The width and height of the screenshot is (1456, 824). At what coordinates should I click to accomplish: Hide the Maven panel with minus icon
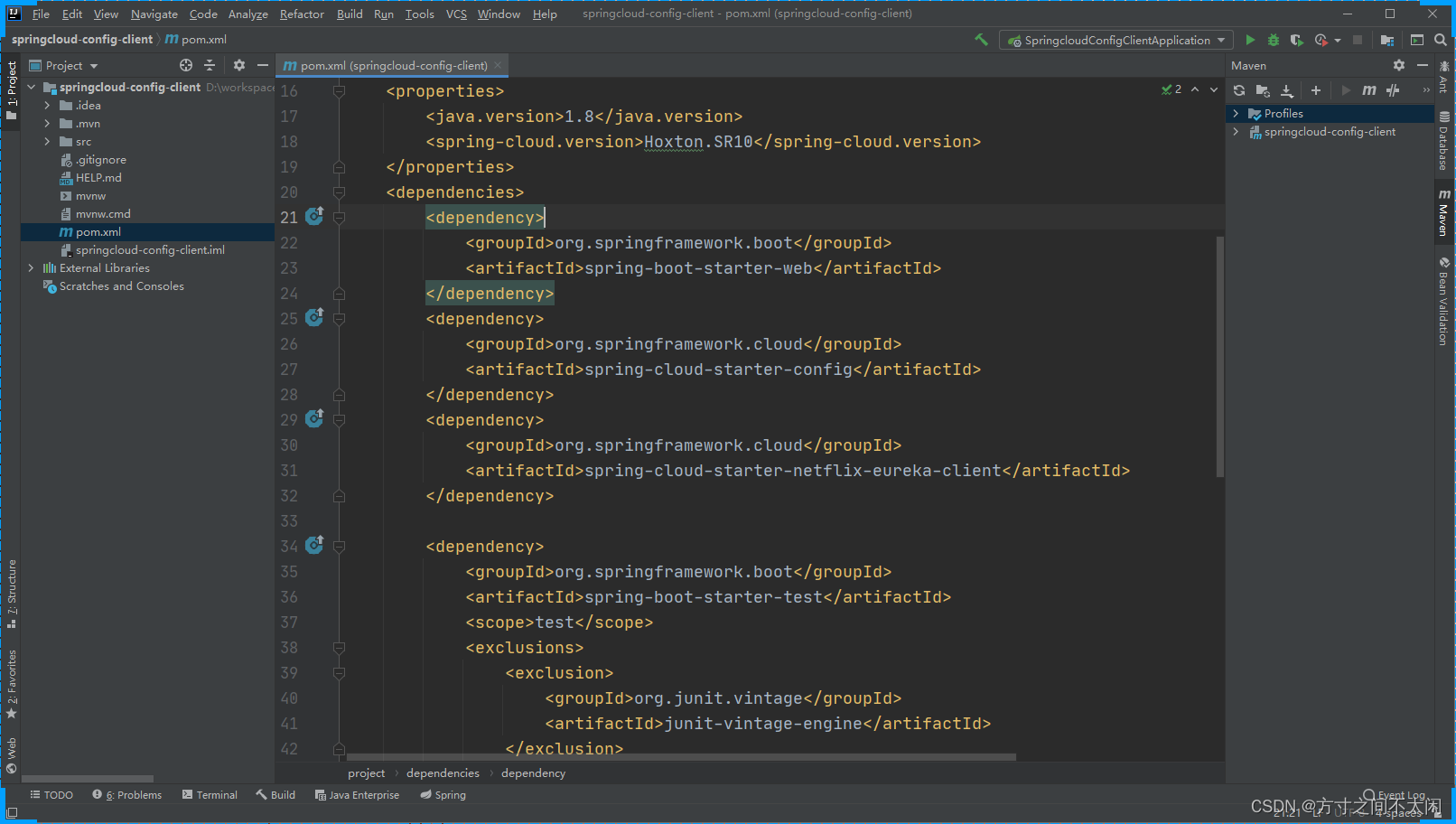pos(1423,65)
